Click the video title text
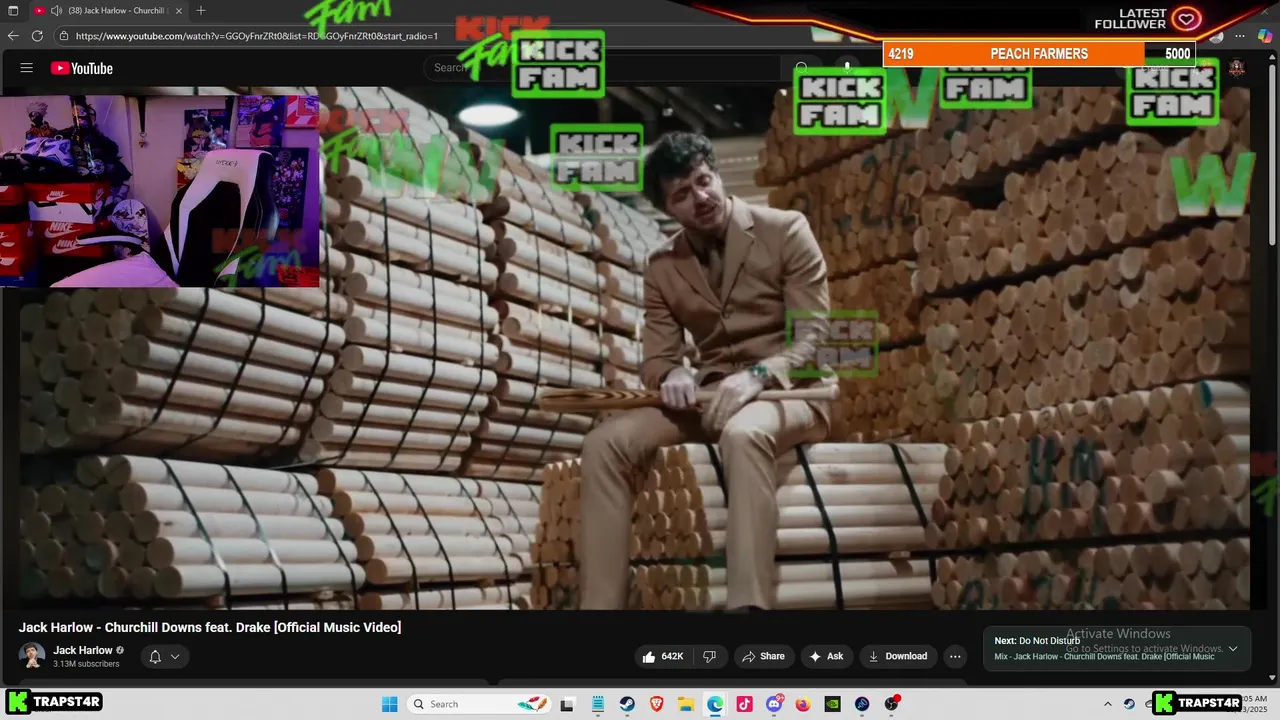The image size is (1280, 720). pos(210,627)
